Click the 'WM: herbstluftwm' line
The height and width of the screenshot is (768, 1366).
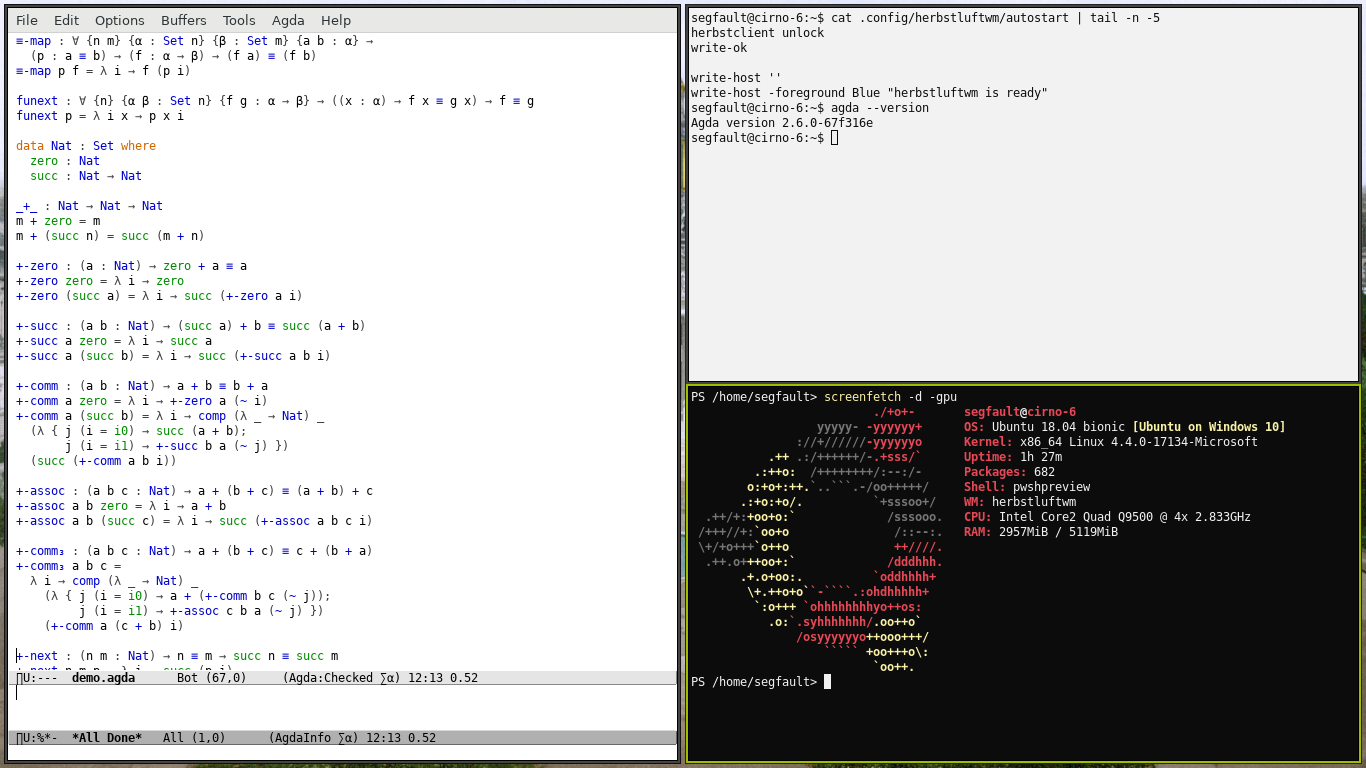pyautogui.click(x=1020, y=502)
